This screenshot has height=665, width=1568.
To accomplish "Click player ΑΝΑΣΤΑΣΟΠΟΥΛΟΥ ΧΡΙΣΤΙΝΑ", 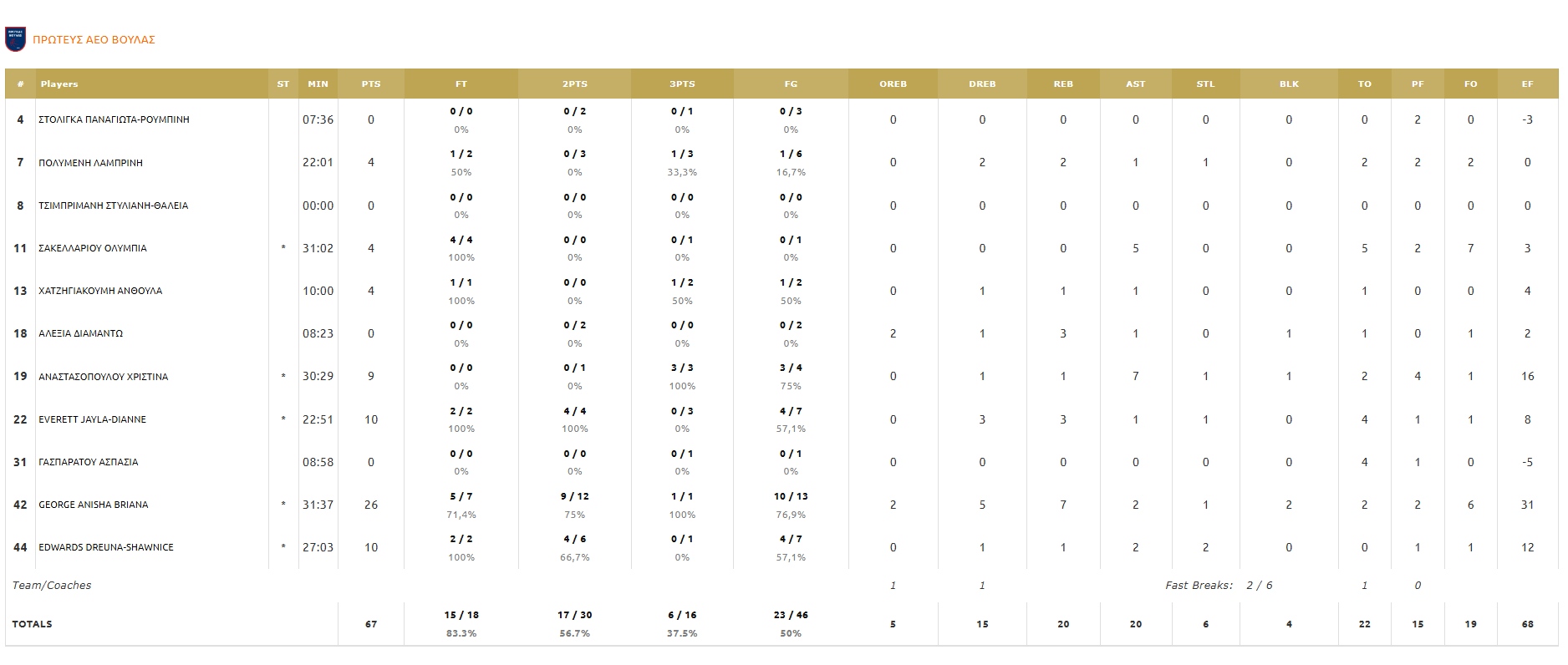I will tap(103, 377).
